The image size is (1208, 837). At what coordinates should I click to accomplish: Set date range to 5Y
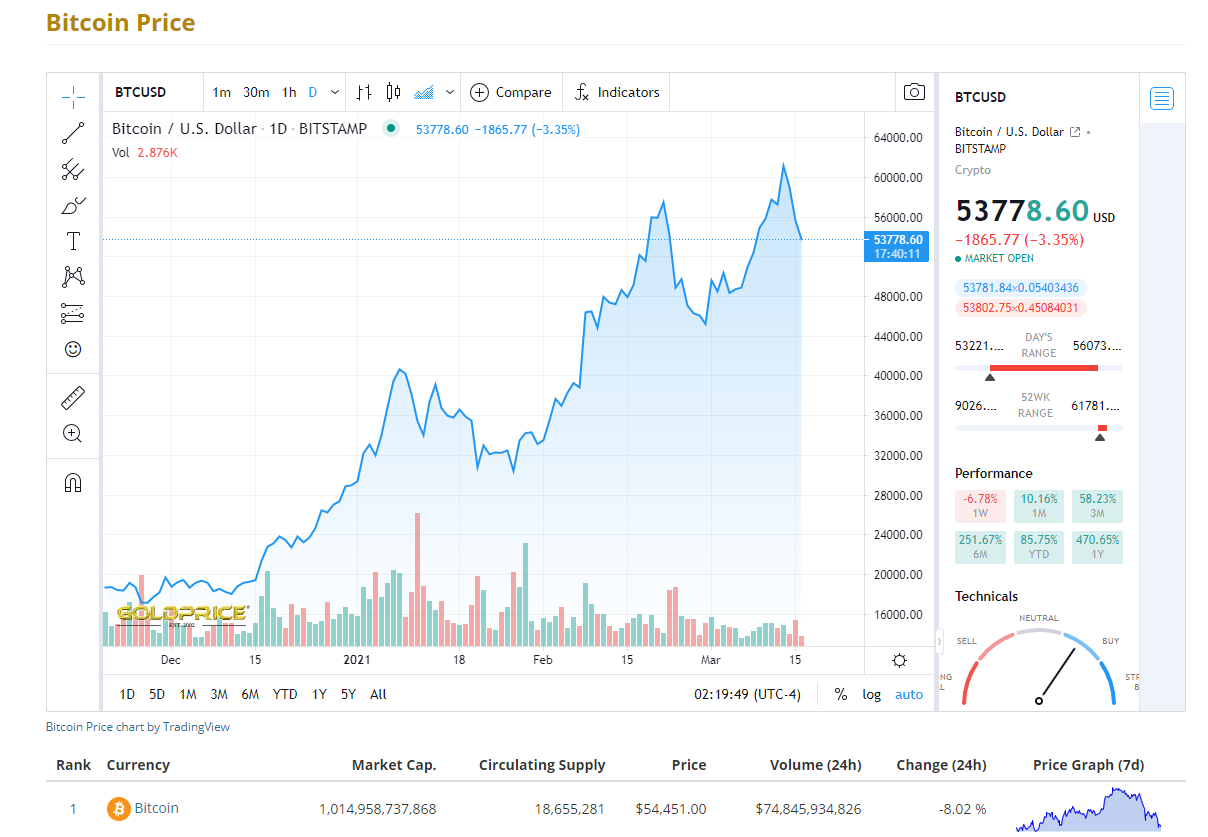[x=348, y=694]
